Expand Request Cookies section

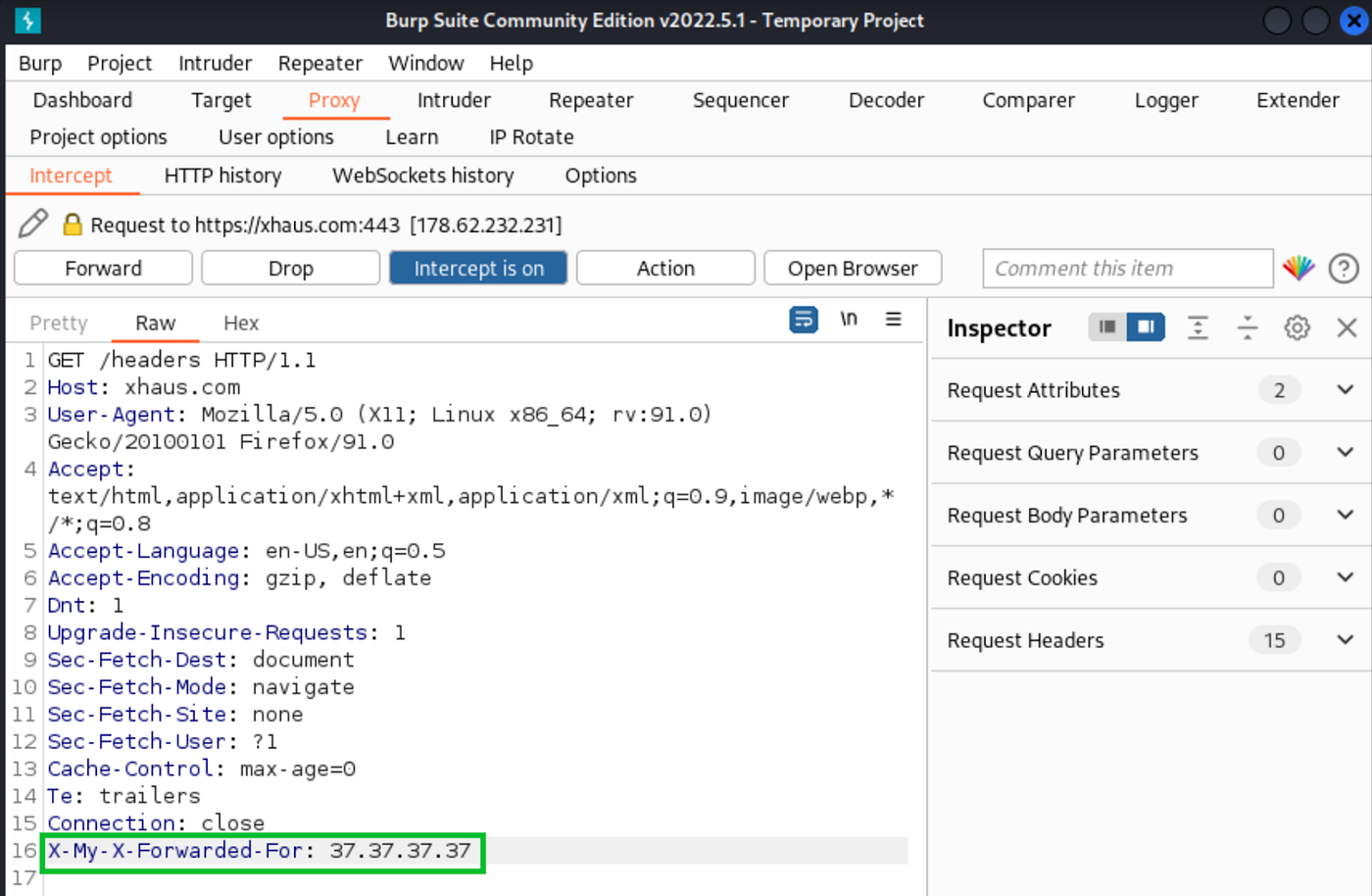click(x=1345, y=577)
